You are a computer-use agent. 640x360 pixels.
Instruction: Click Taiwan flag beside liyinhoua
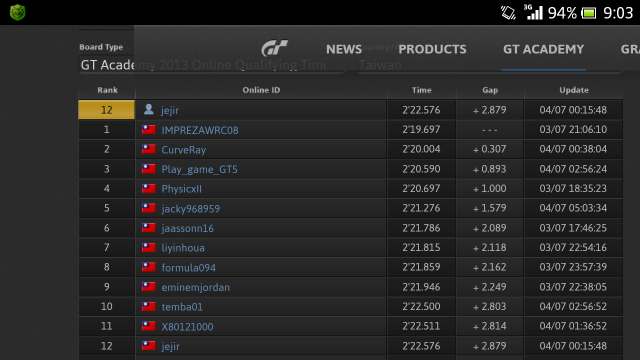(149, 247)
